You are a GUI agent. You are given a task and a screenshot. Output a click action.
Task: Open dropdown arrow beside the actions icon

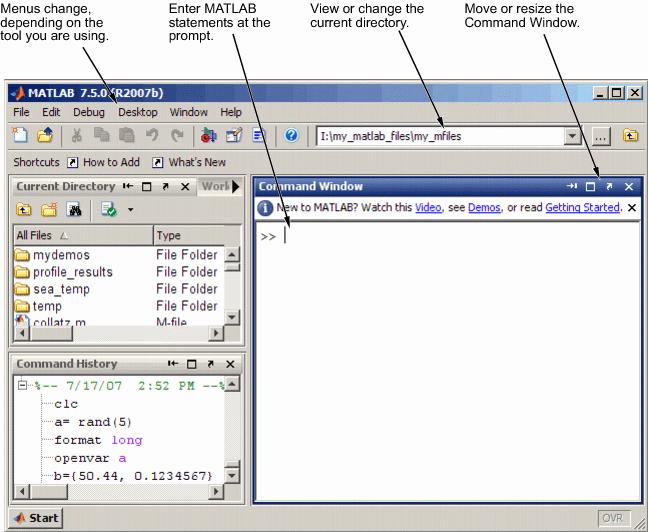click(x=130, y=210)
